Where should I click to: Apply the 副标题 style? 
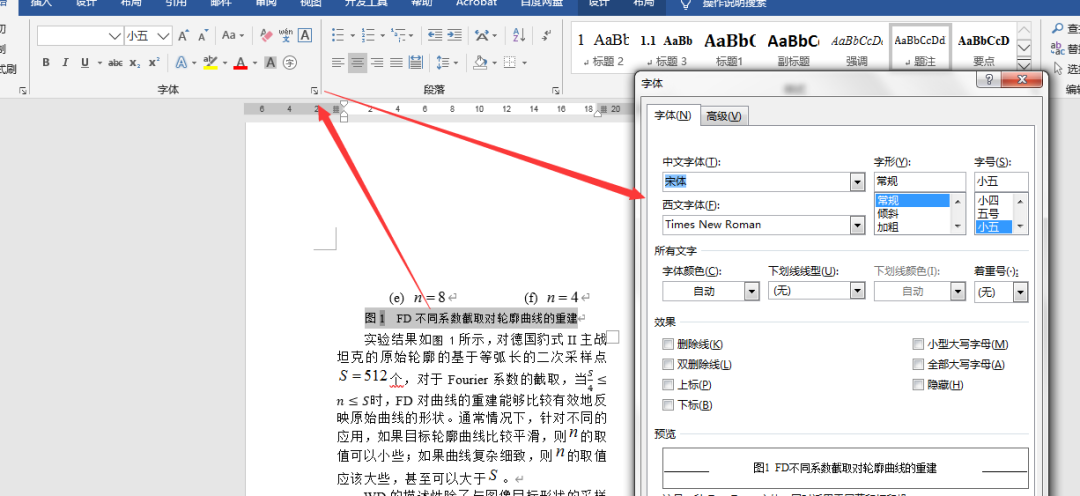[x=793, y=48]
